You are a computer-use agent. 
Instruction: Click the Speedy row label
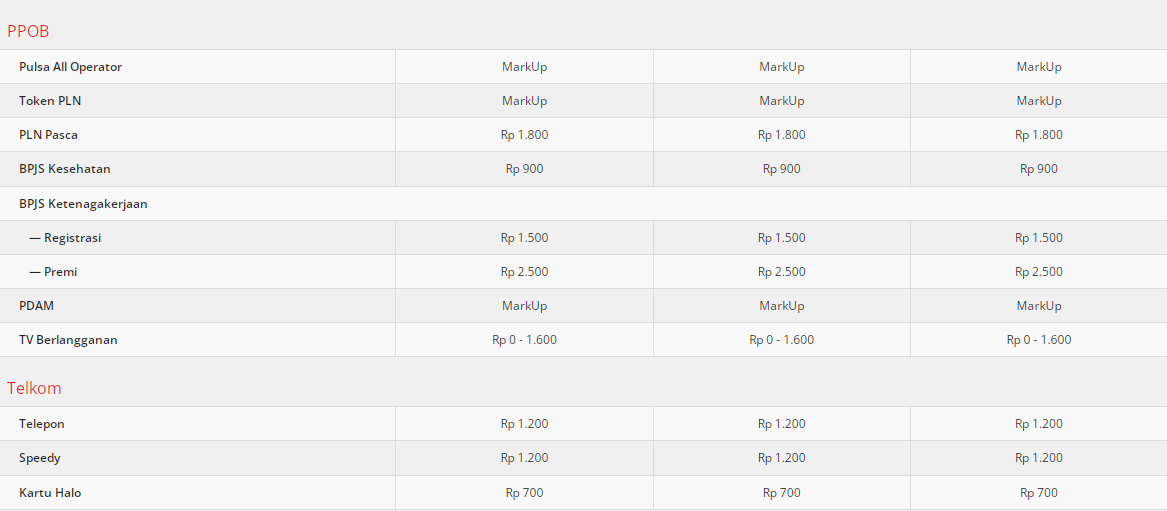(x=40, y=458)
